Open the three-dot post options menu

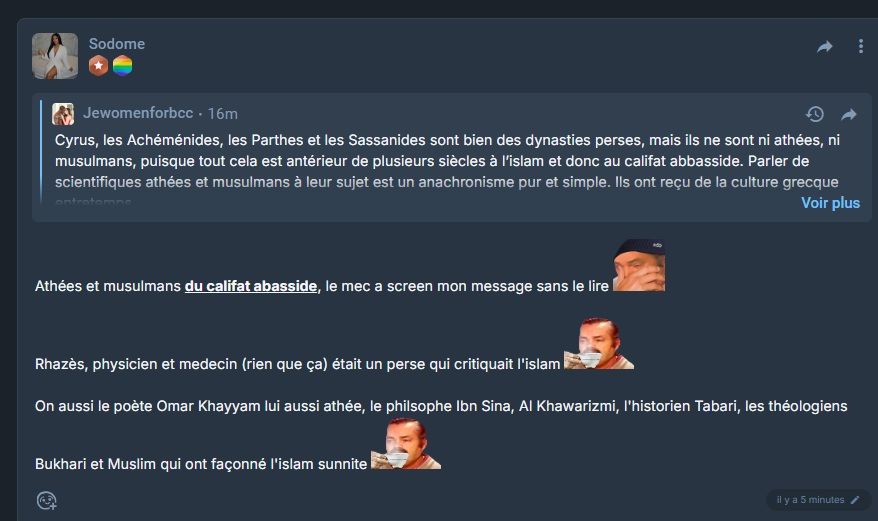861,46
